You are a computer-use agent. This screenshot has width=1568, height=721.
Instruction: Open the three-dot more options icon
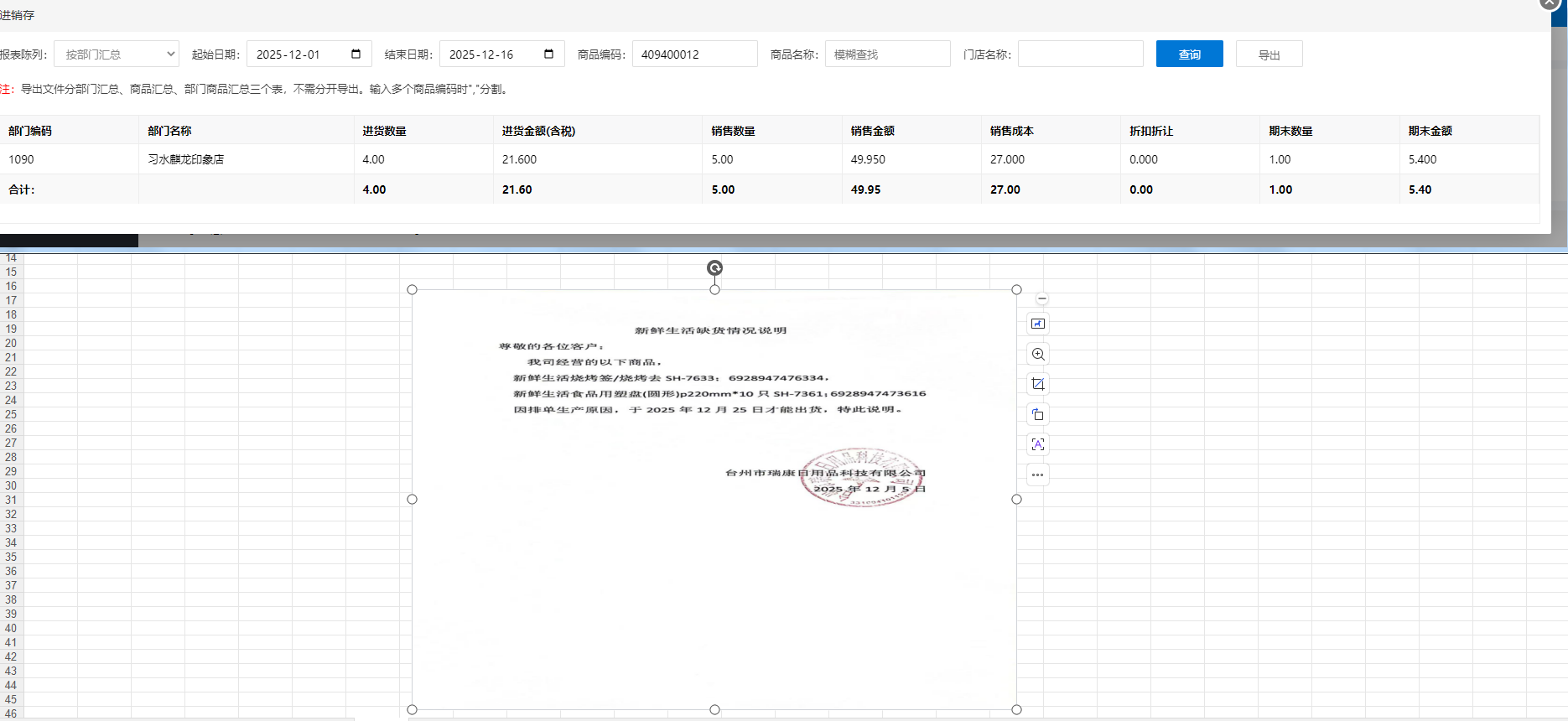(x=1038, y=475)
